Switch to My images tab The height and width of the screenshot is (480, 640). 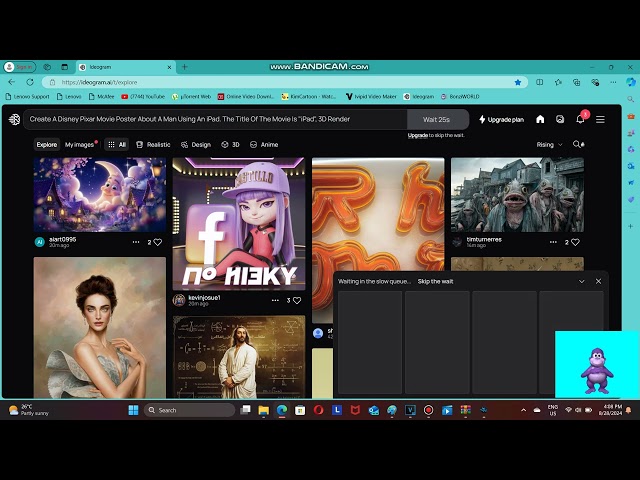(80, 144)
